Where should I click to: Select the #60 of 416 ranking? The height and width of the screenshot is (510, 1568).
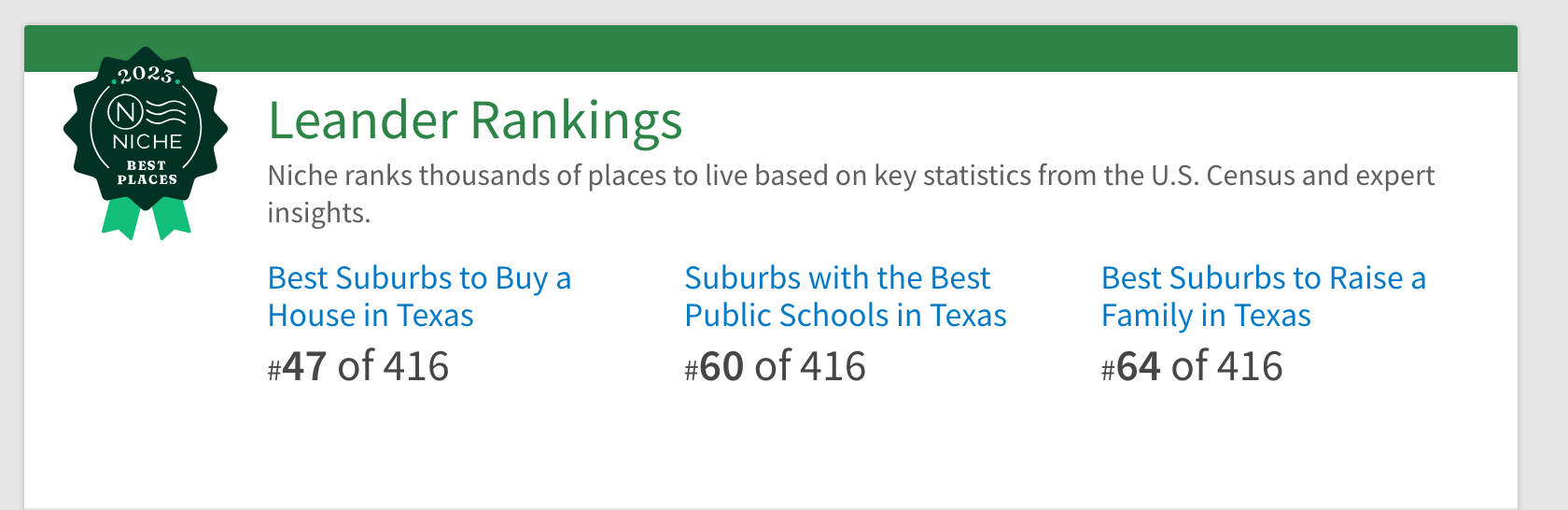775,366
